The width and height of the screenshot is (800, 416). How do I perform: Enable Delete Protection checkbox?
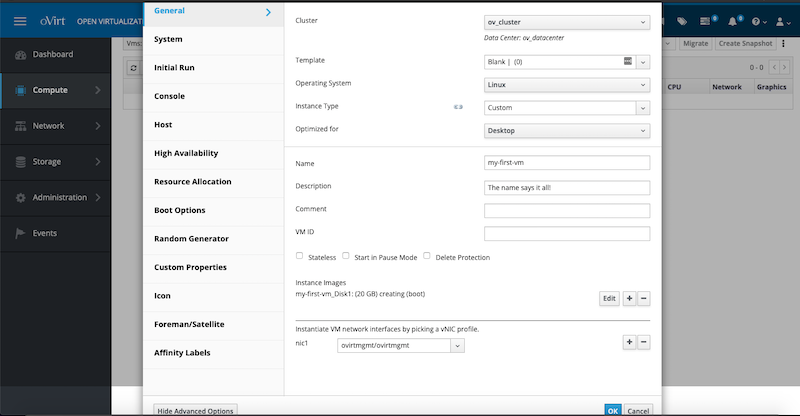point(427,256)
